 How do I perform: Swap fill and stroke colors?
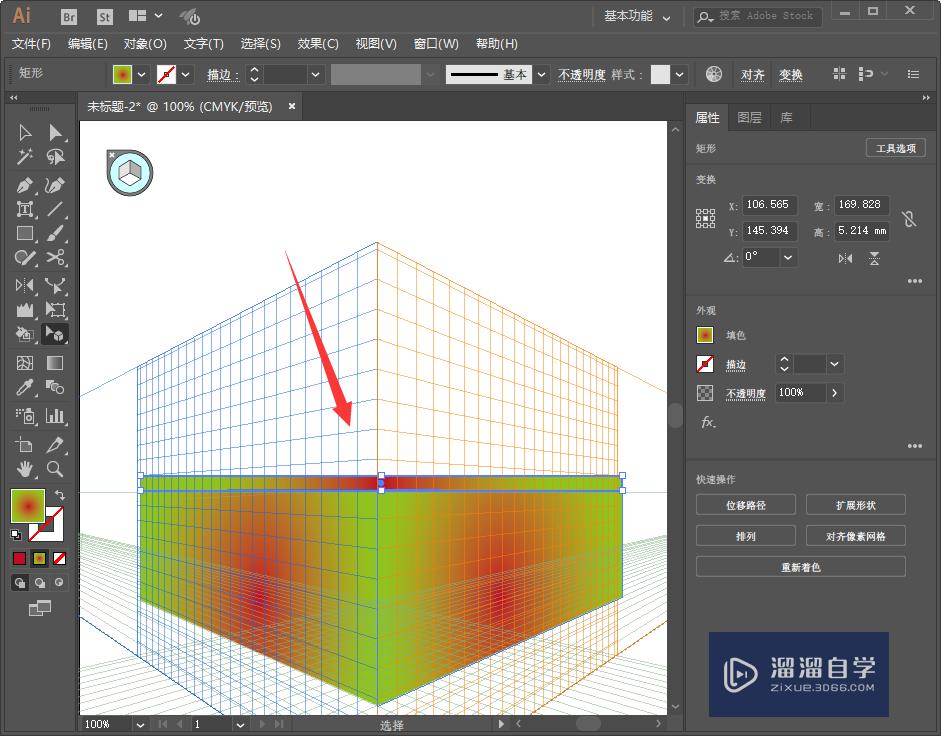pos(60,495)
